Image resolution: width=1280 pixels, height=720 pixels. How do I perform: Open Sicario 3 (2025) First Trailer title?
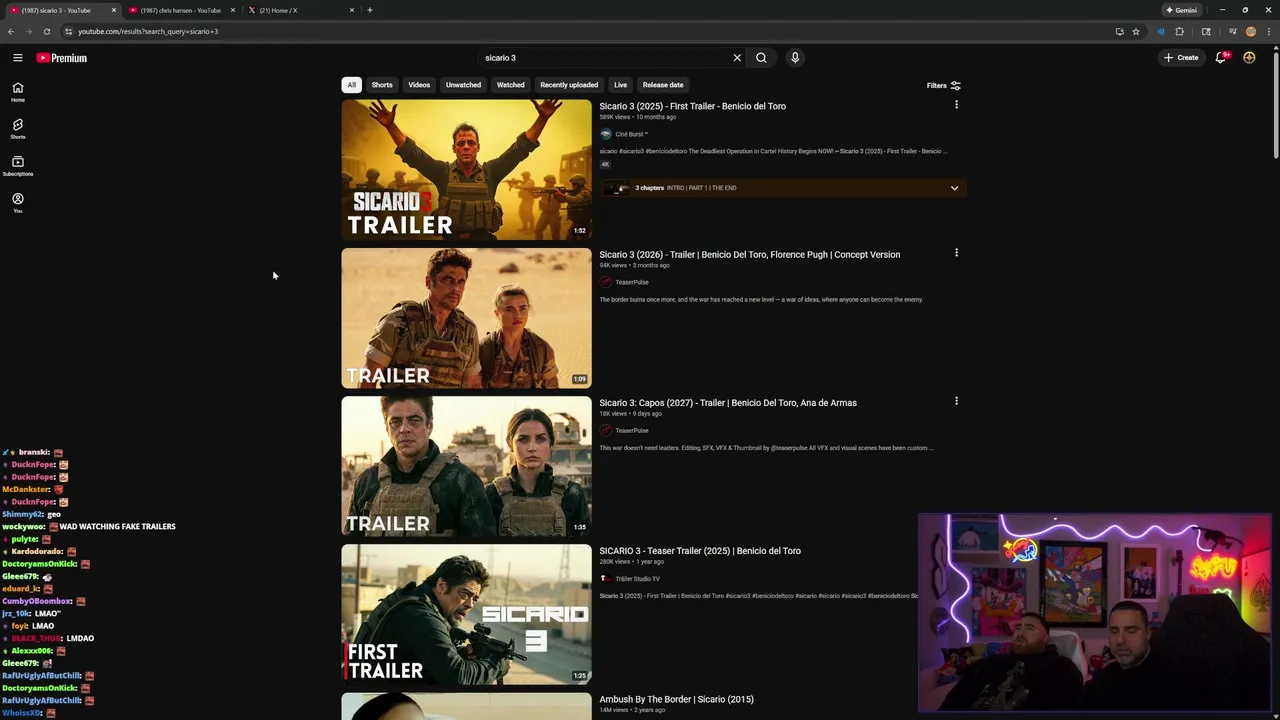click(692, 106)
